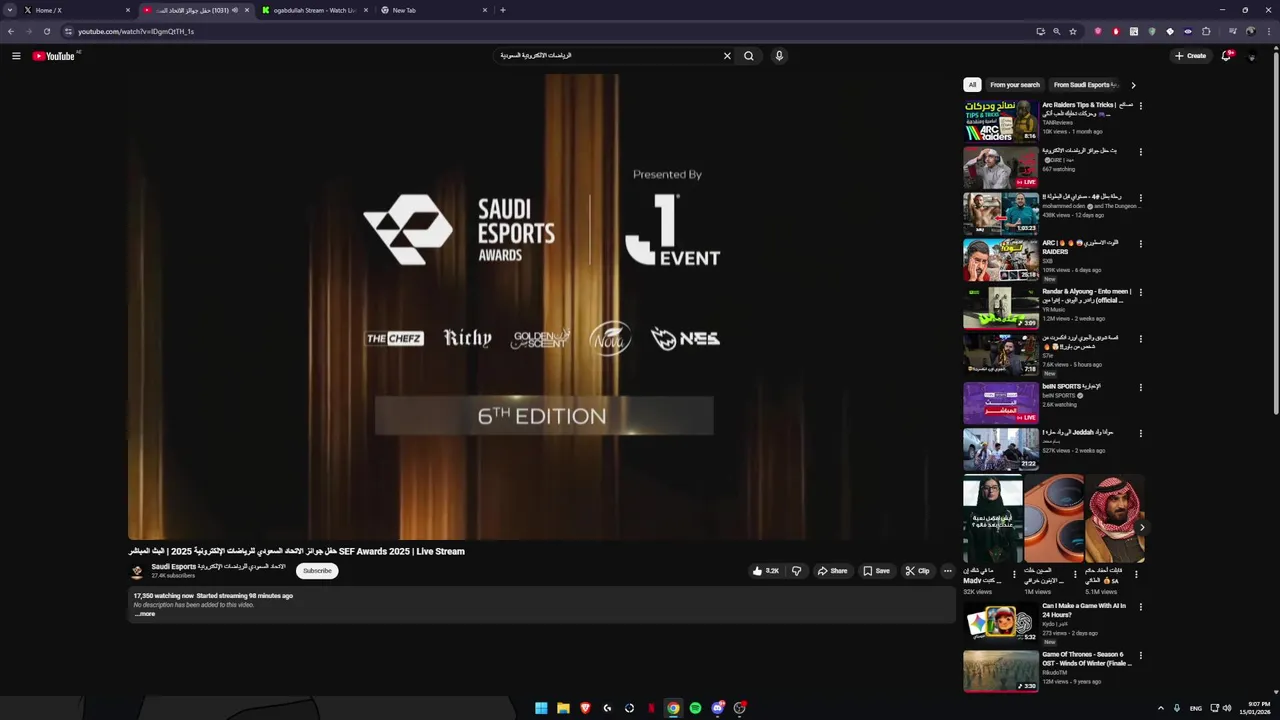Open options for the SXB ARC Raiders video

click(x=1141, y=244)
